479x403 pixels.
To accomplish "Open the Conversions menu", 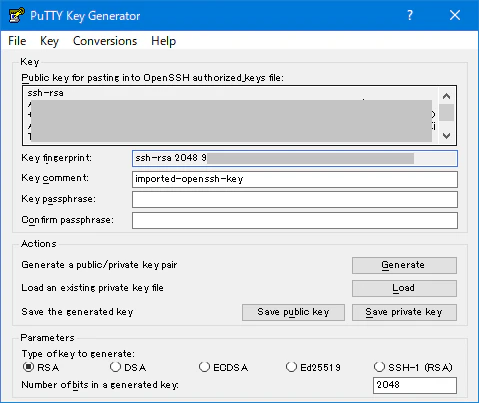I will coord(105,41).
